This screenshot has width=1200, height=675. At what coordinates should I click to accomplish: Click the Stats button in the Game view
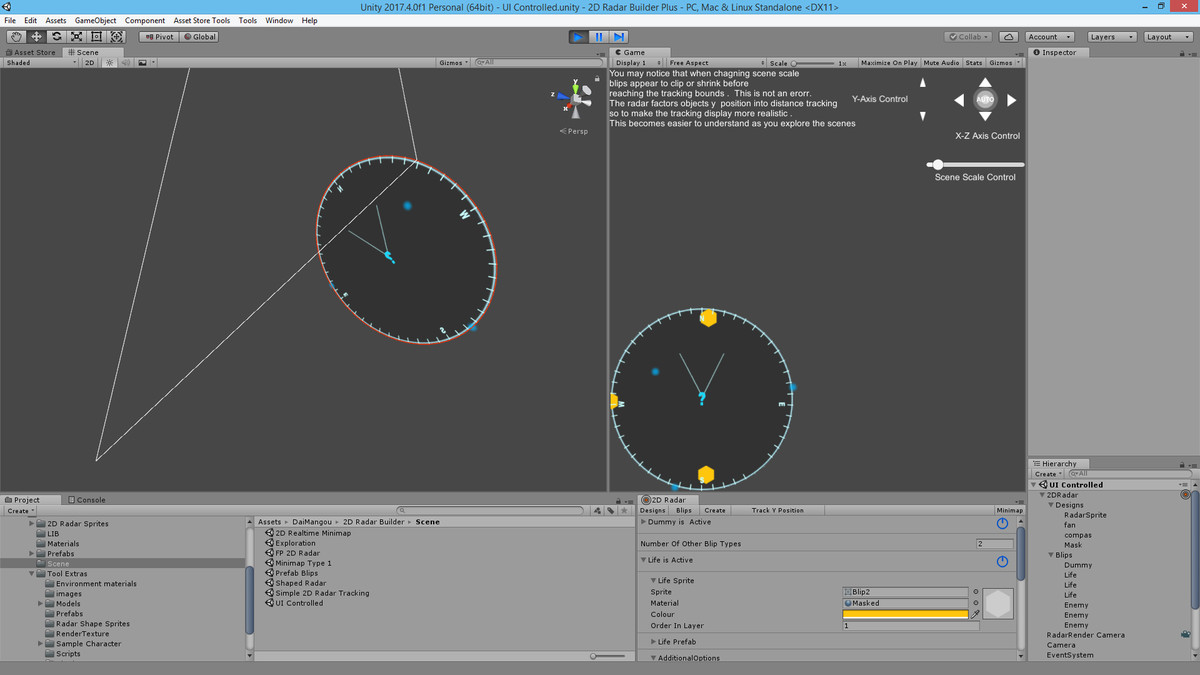(x=973, y=62)
